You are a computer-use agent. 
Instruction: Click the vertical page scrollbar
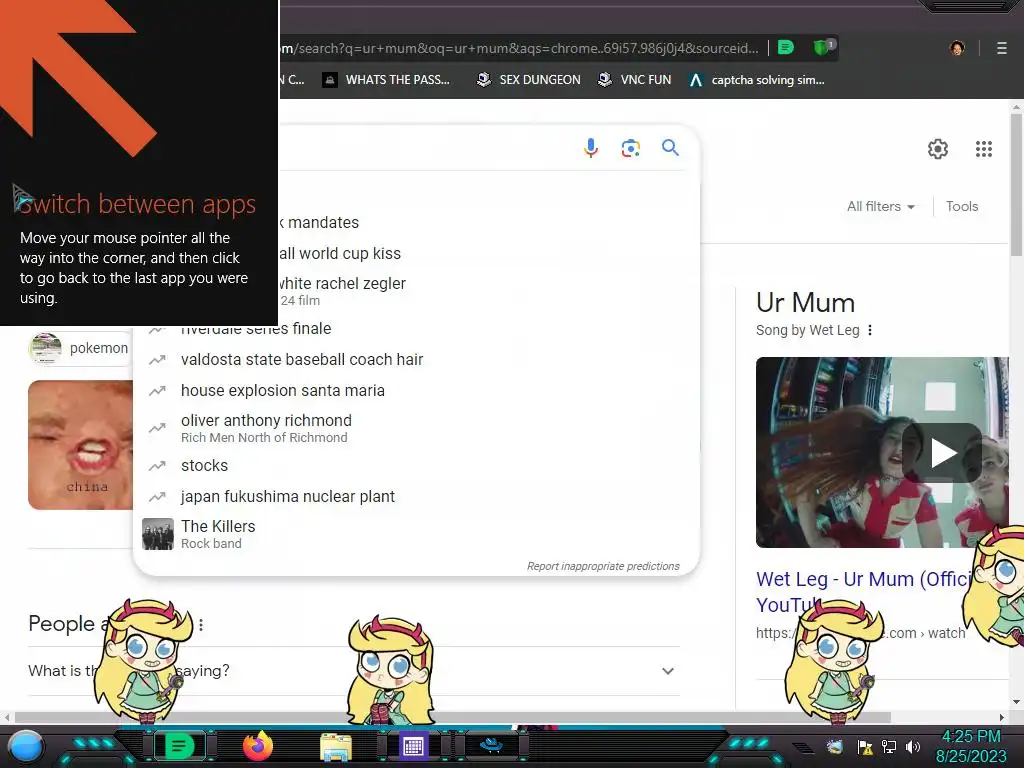pyautogui.click(x=1016, y=185)
